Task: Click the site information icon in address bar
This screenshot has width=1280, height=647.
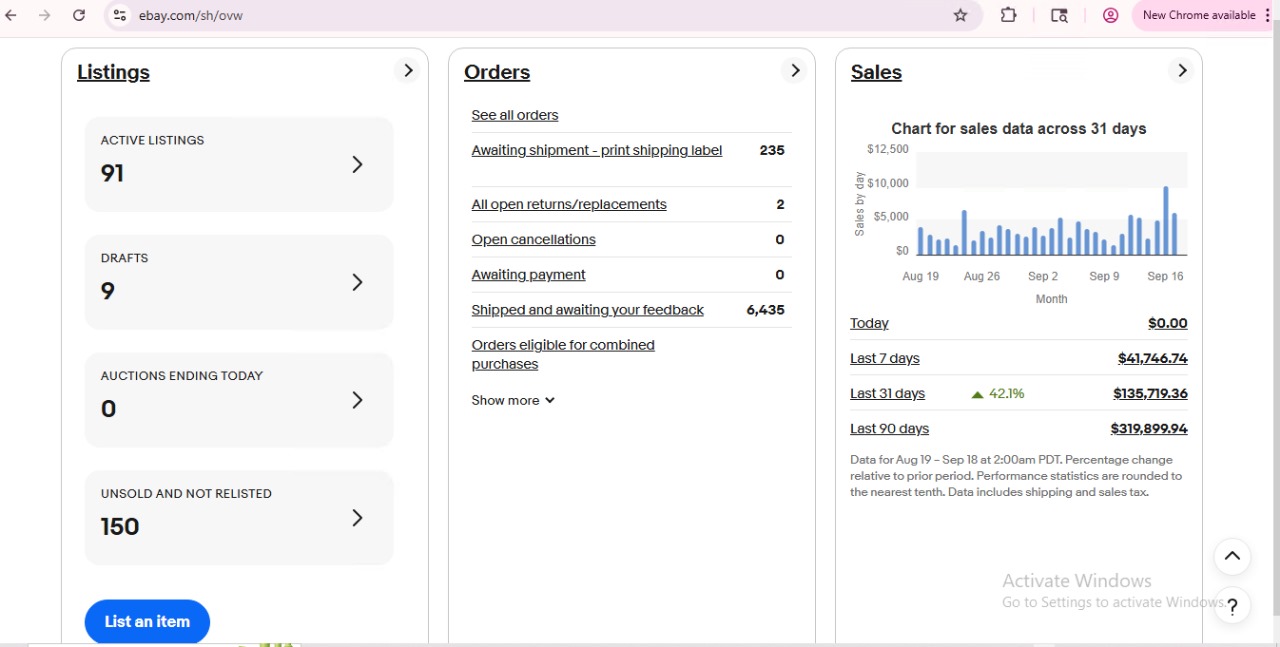Action: point(119,15)
